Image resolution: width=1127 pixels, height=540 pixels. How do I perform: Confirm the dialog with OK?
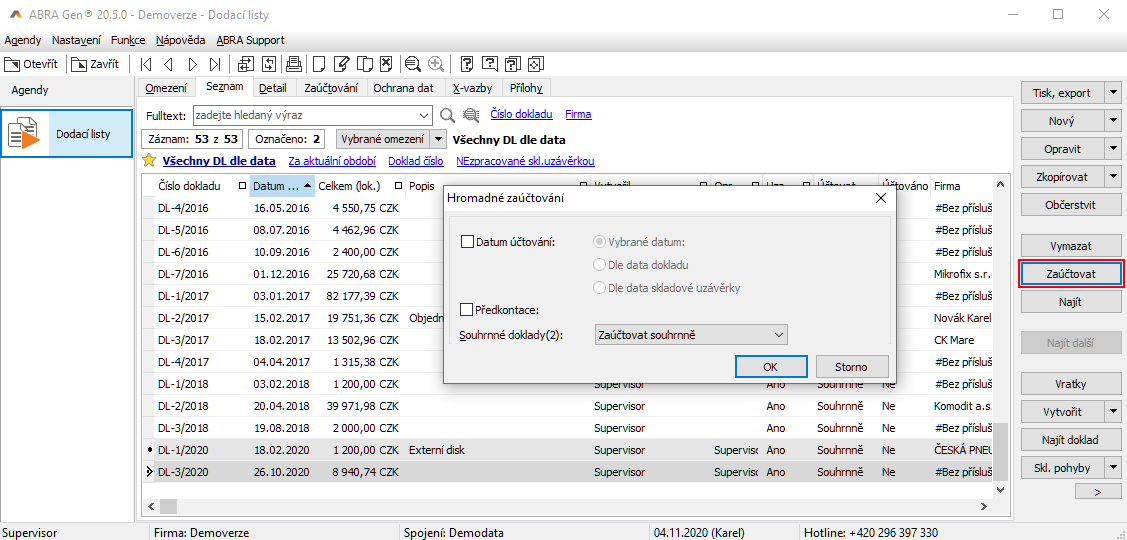770,367
